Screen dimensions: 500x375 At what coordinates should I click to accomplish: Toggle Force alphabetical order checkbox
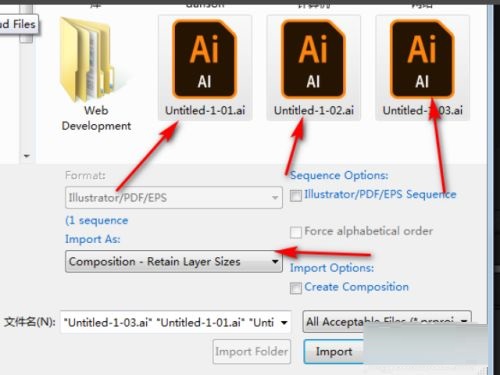[296, 232]
